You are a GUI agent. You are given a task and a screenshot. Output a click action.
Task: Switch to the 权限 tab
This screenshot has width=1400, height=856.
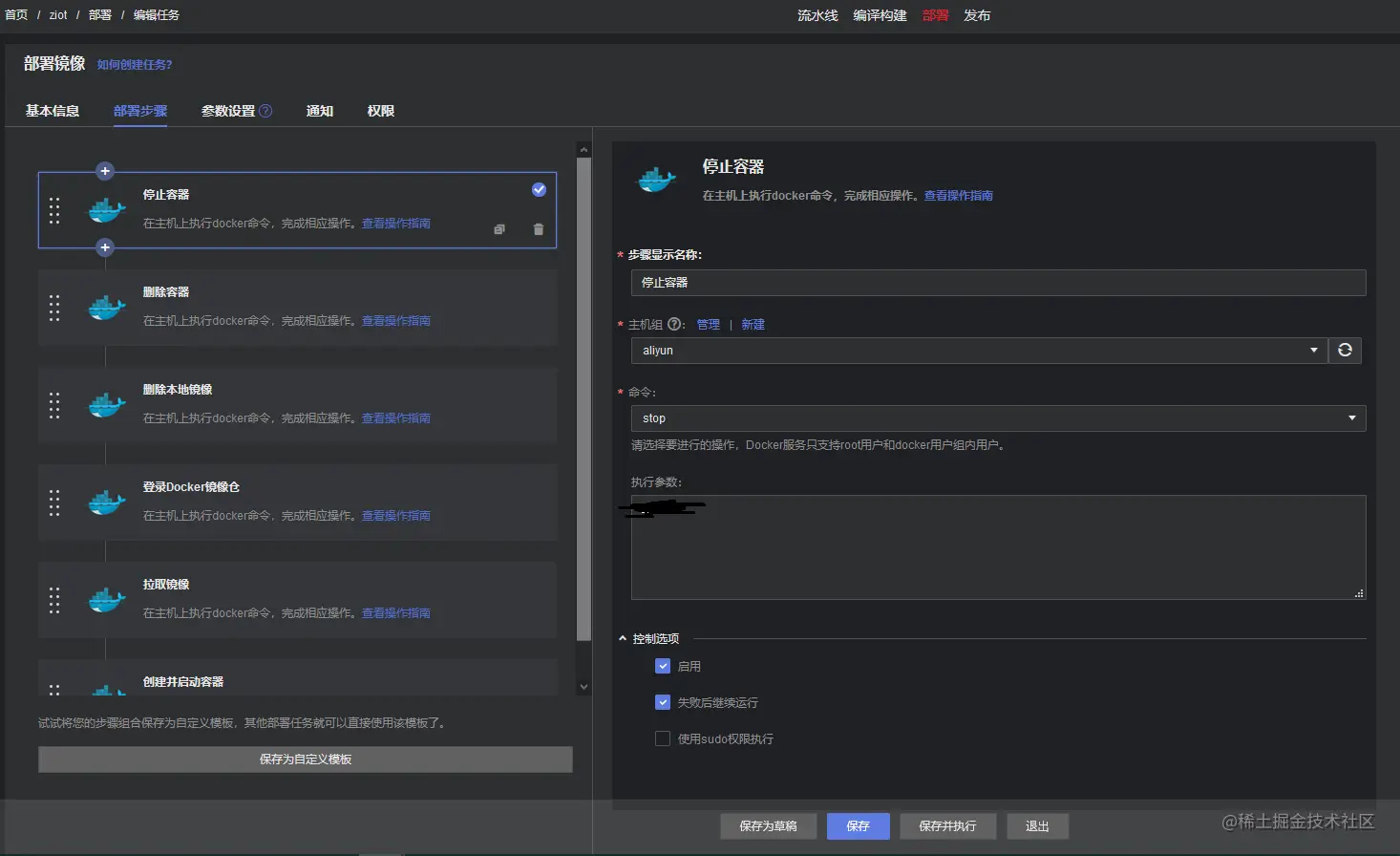pyautogui.click(x=381, y=111)
